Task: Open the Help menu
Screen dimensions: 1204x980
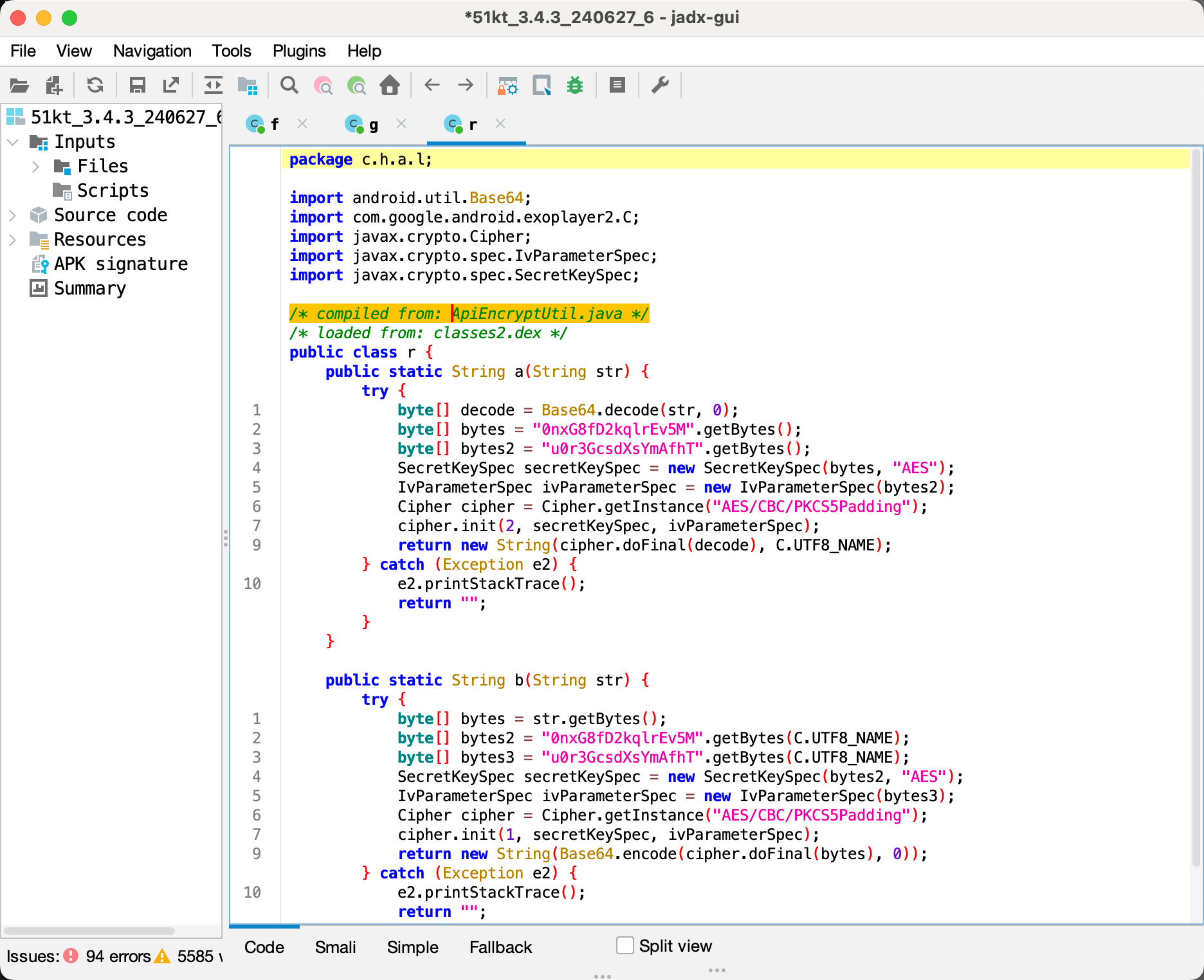Action: (x=364, y=51)
